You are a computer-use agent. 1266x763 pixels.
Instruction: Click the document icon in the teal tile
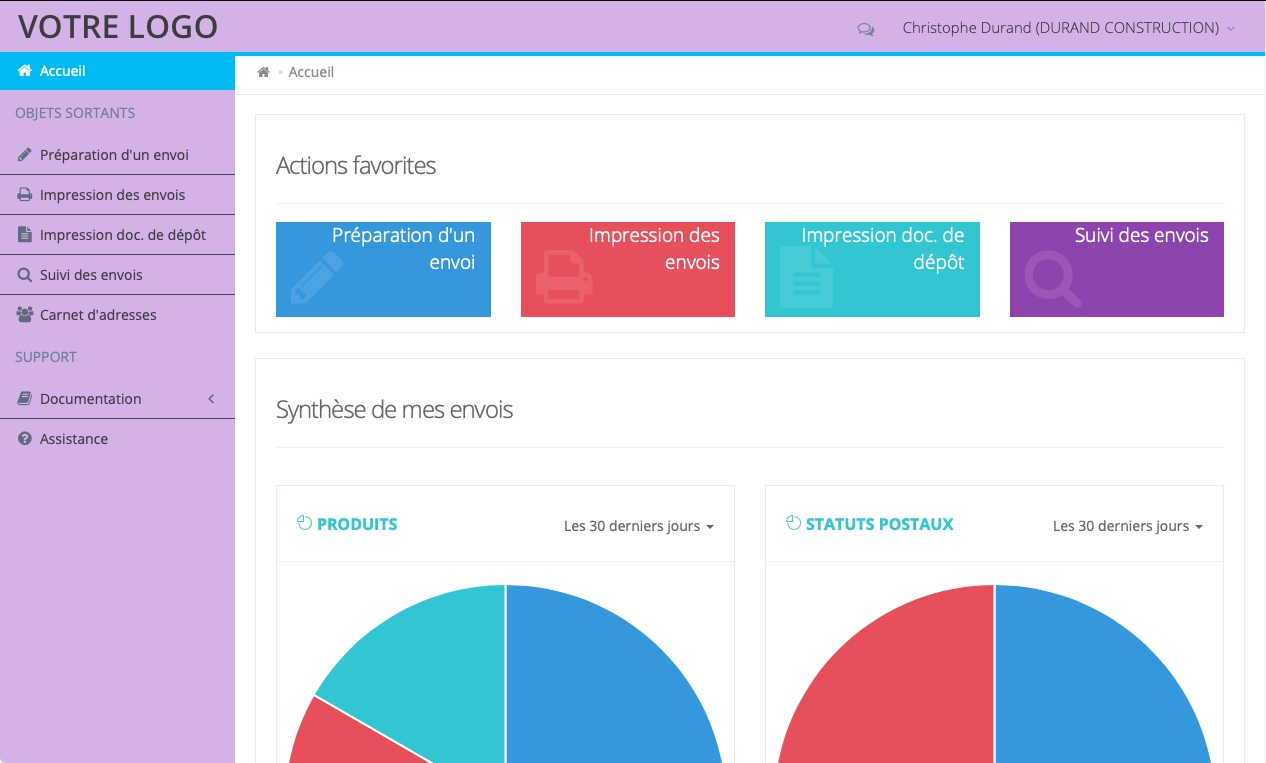click(x=806, y=277)
